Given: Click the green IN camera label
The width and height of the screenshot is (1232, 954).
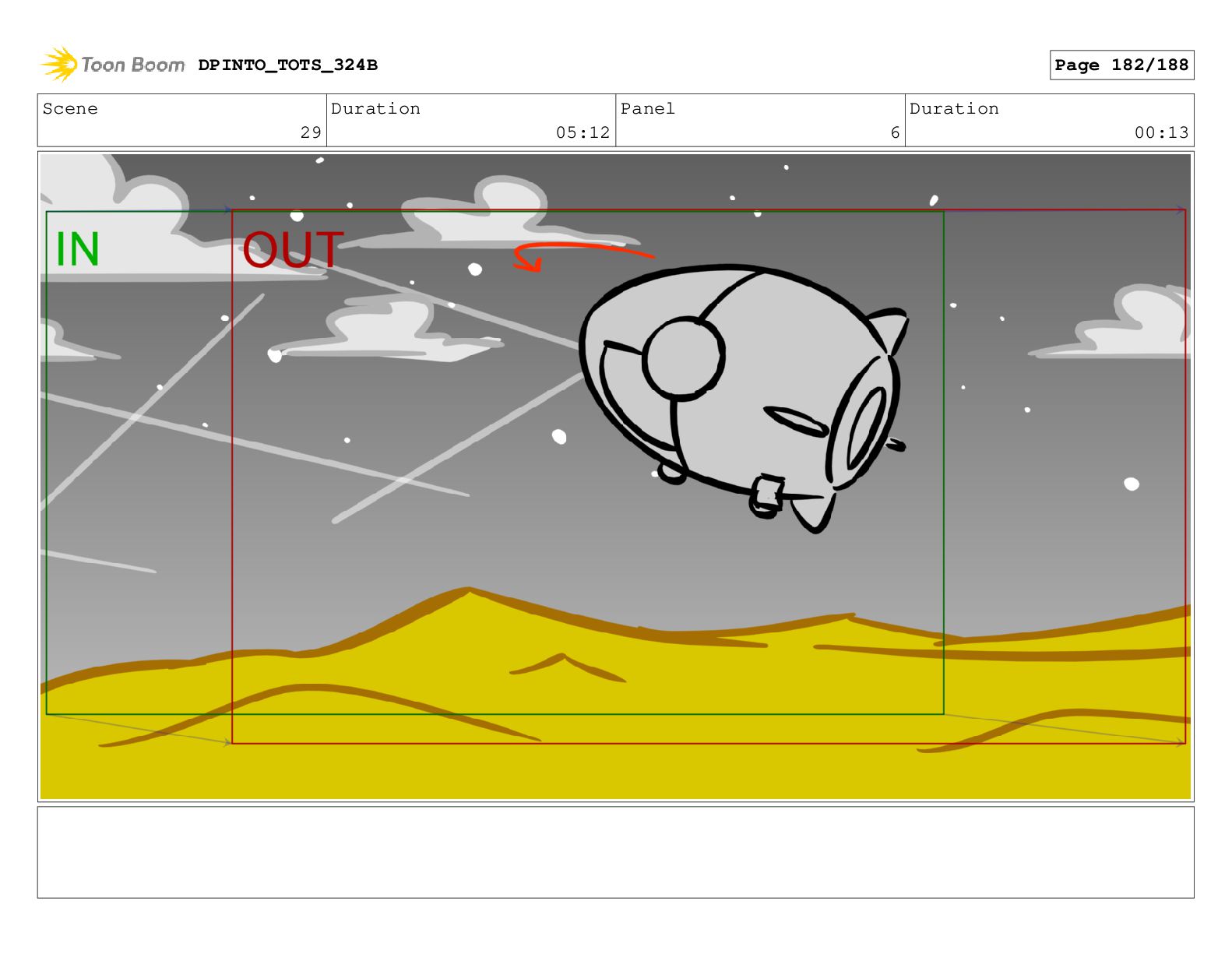Looking at the screenshot, I should pyautogui.click(x=77, y=249).
